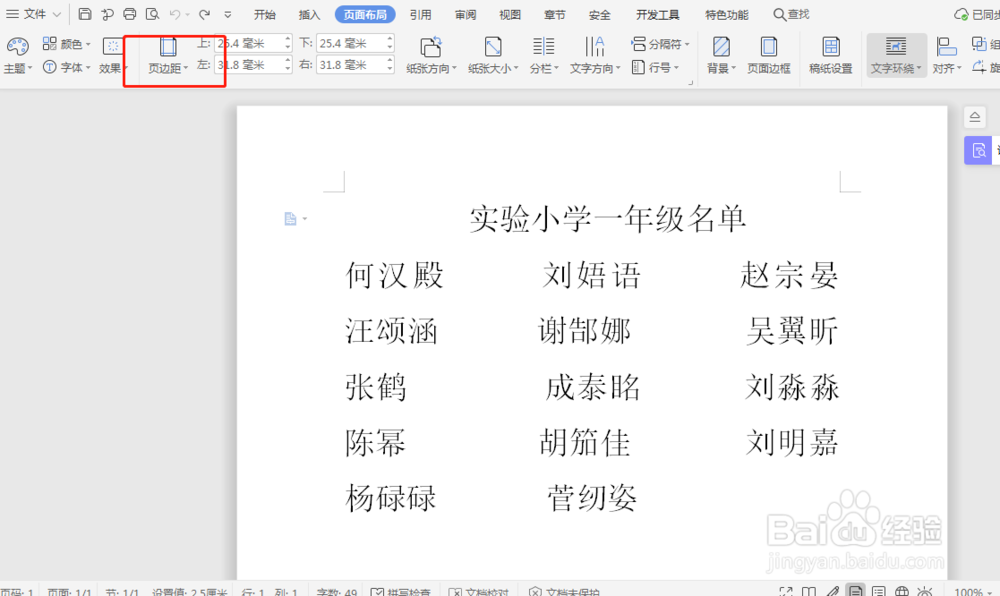Click the 颜色 theme colors icon

tap(49, 43)
